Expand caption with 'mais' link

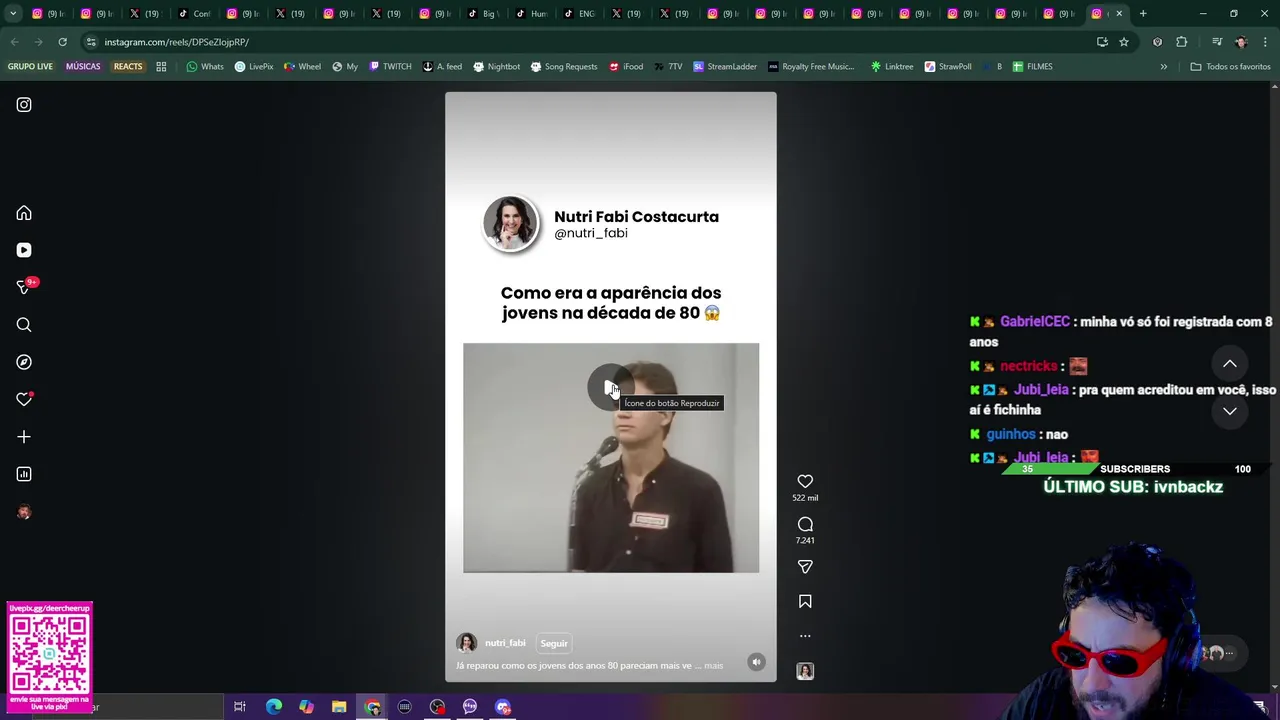[x=713, y=665]
